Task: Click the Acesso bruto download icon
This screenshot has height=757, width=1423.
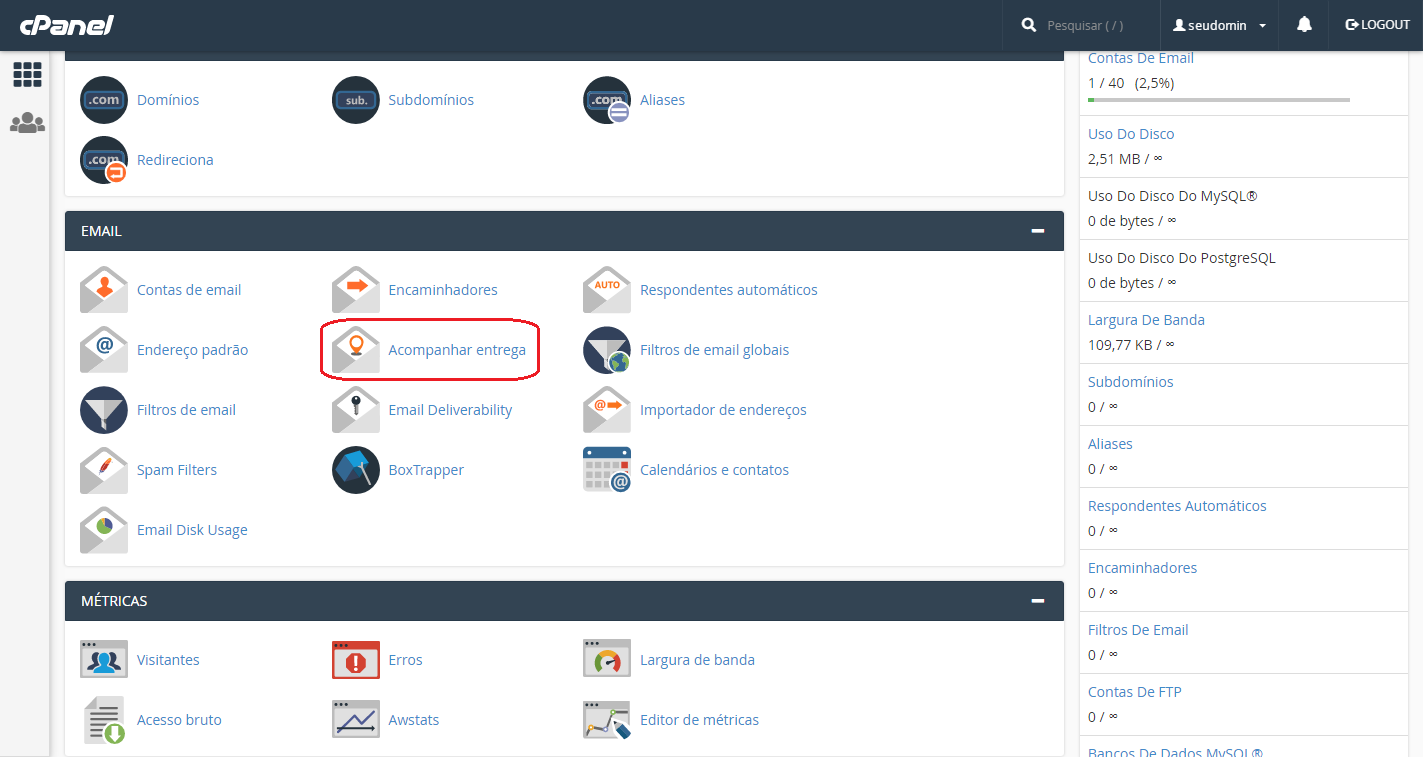Action: [x=104, y=720]
